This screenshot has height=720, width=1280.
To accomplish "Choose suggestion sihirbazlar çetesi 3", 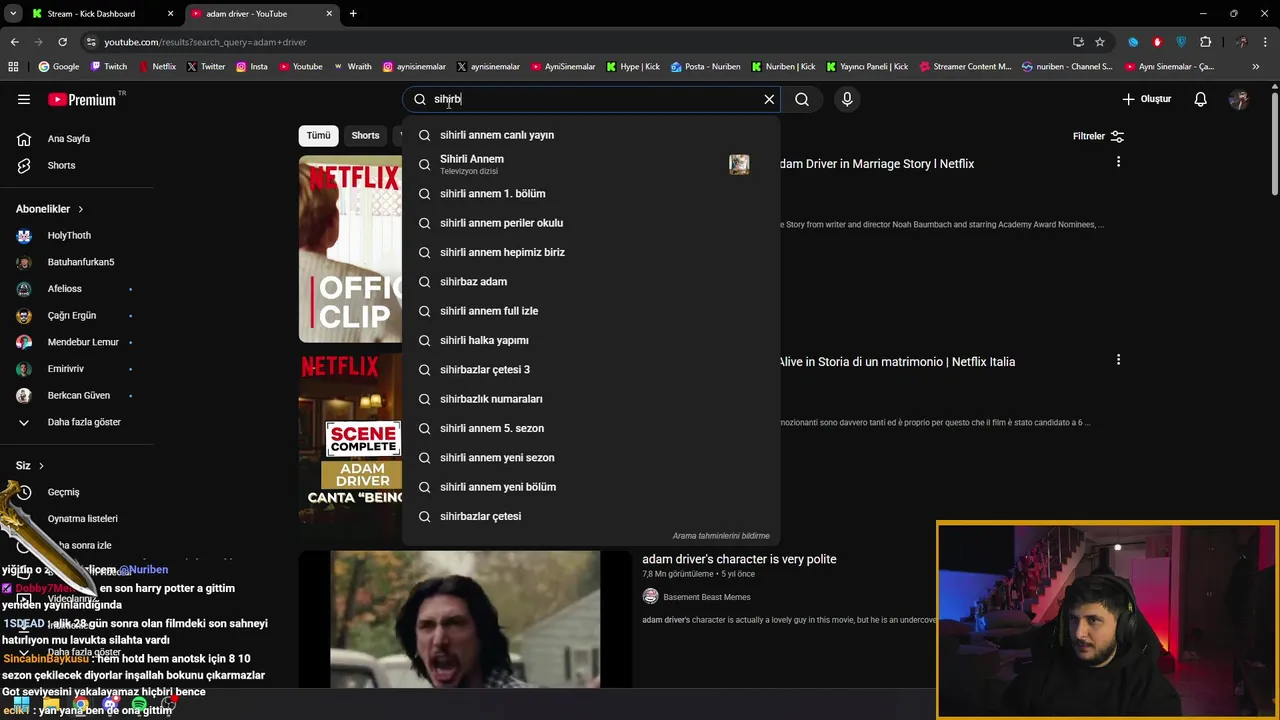I will pyautogui.click(x=591, y=370).
